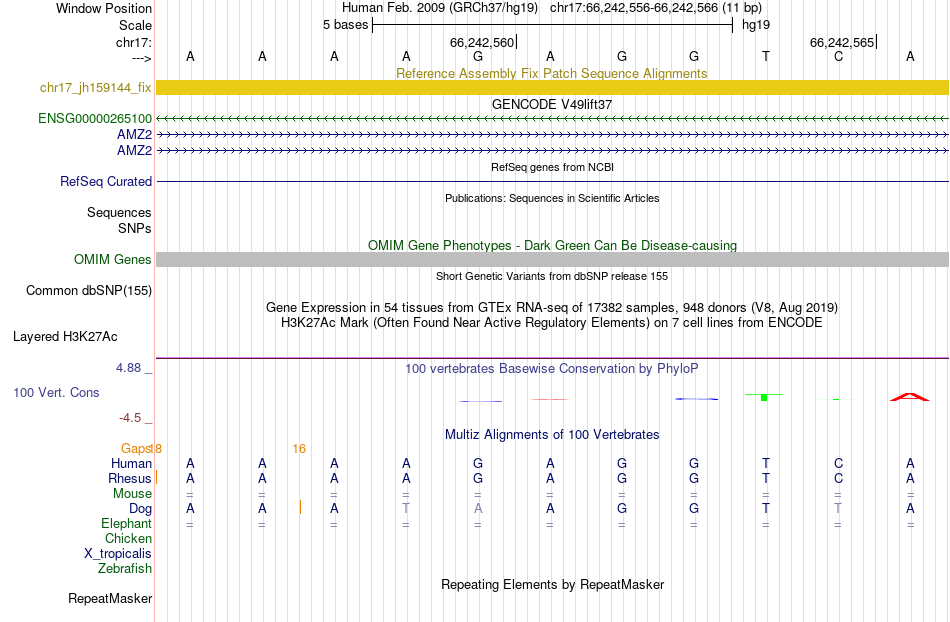Click the RepeatMasker track label
Screen dimensions: 950x622
click(110, 598)
